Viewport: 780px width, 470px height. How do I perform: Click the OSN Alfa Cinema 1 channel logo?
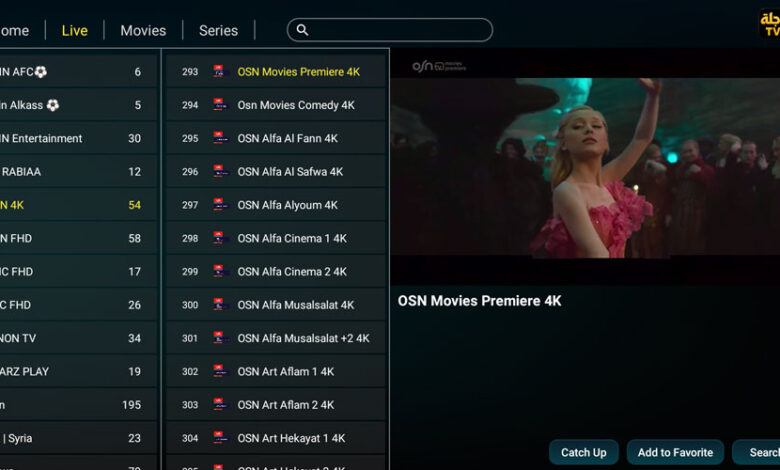point(221,239)
